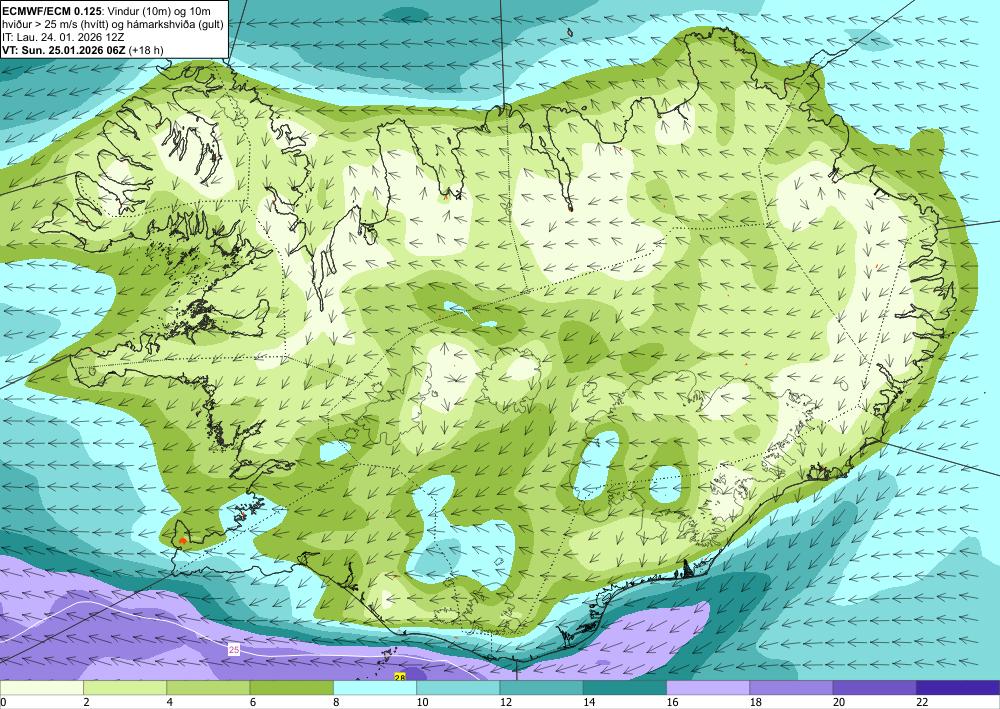This screenshot has width=1000, height=709.
Task: Click the light teal 10–12 m/s legend swatch
Action: click(x=458, y=688)
